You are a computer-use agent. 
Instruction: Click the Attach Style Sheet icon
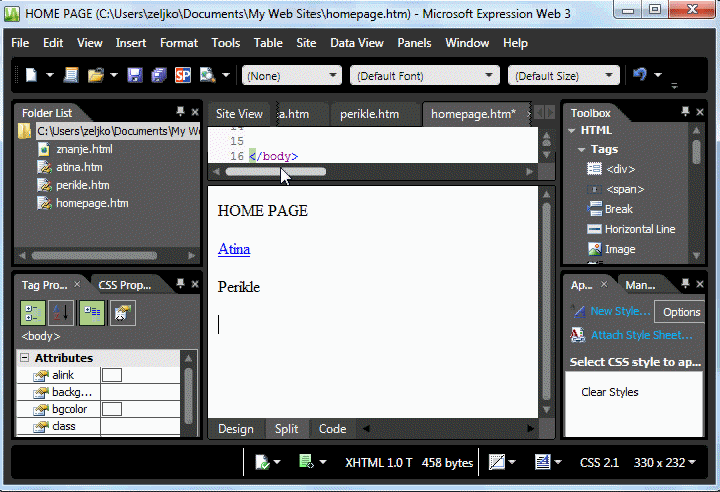[578, 335]
